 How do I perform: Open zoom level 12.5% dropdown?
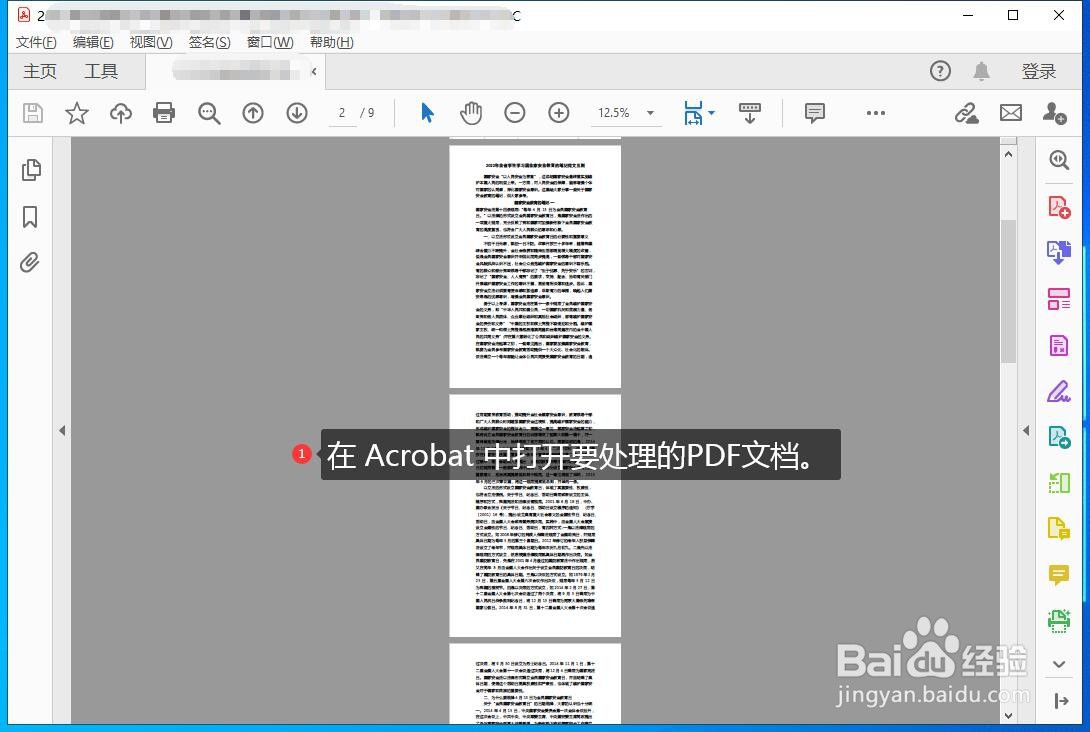point(651,113)
